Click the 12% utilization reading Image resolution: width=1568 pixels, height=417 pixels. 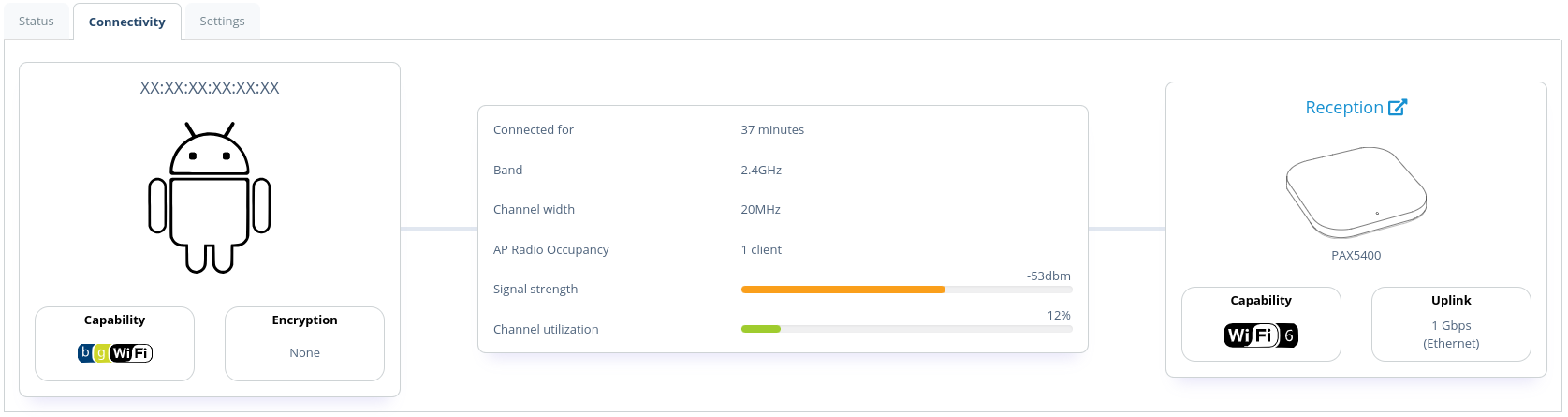[x=1059, y=316]
